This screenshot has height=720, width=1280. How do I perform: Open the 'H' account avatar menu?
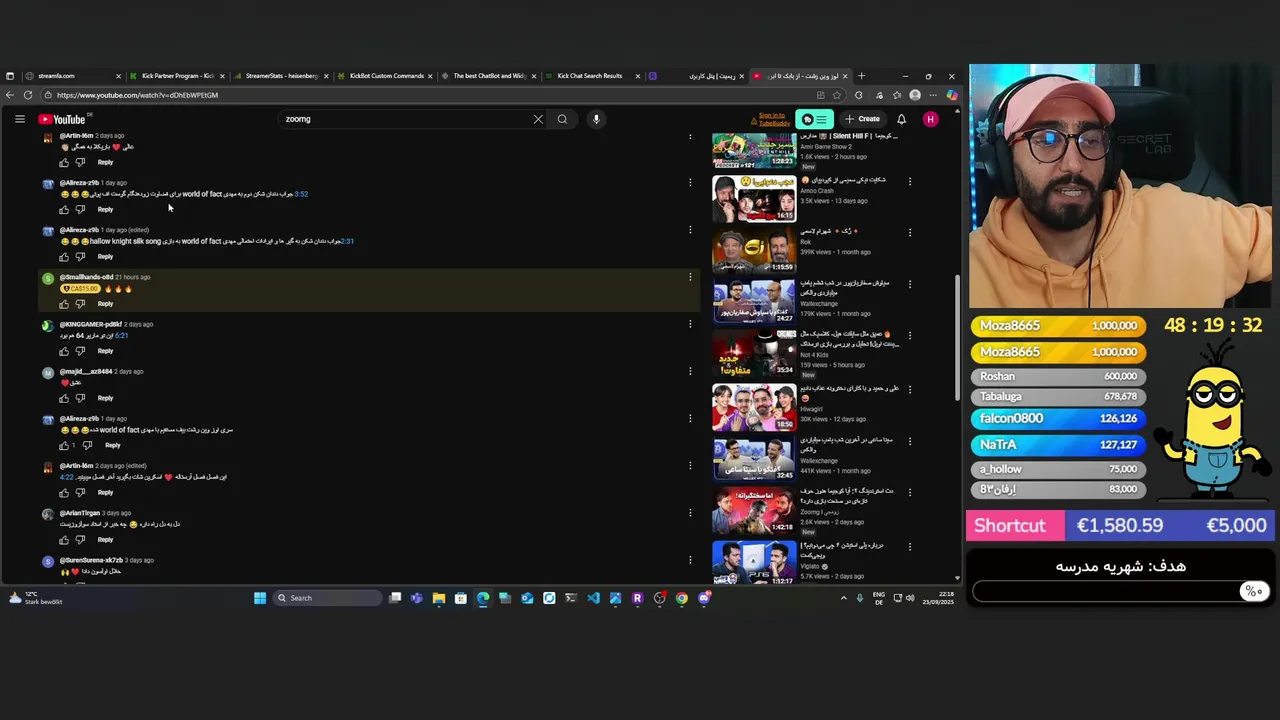coord(930,119)
